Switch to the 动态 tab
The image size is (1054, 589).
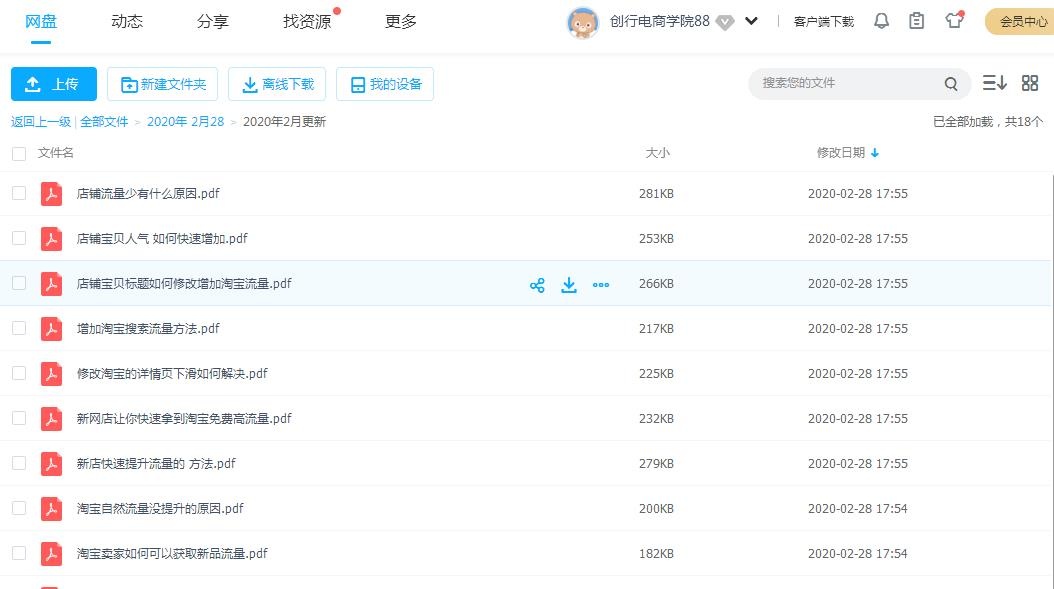[127, 20]
